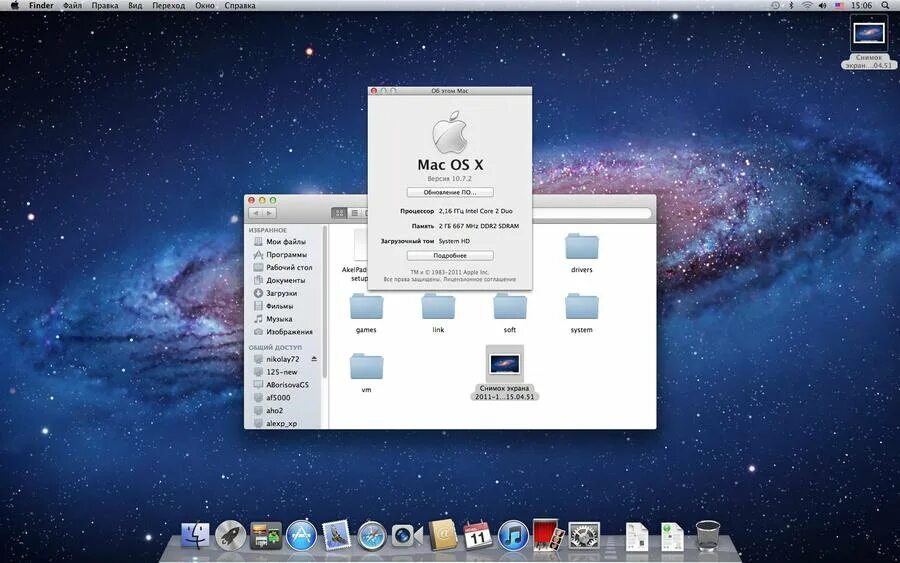This screenshot has width=900, height=563.
Task: Select the soft folder
Action: (x=510, y=313)
